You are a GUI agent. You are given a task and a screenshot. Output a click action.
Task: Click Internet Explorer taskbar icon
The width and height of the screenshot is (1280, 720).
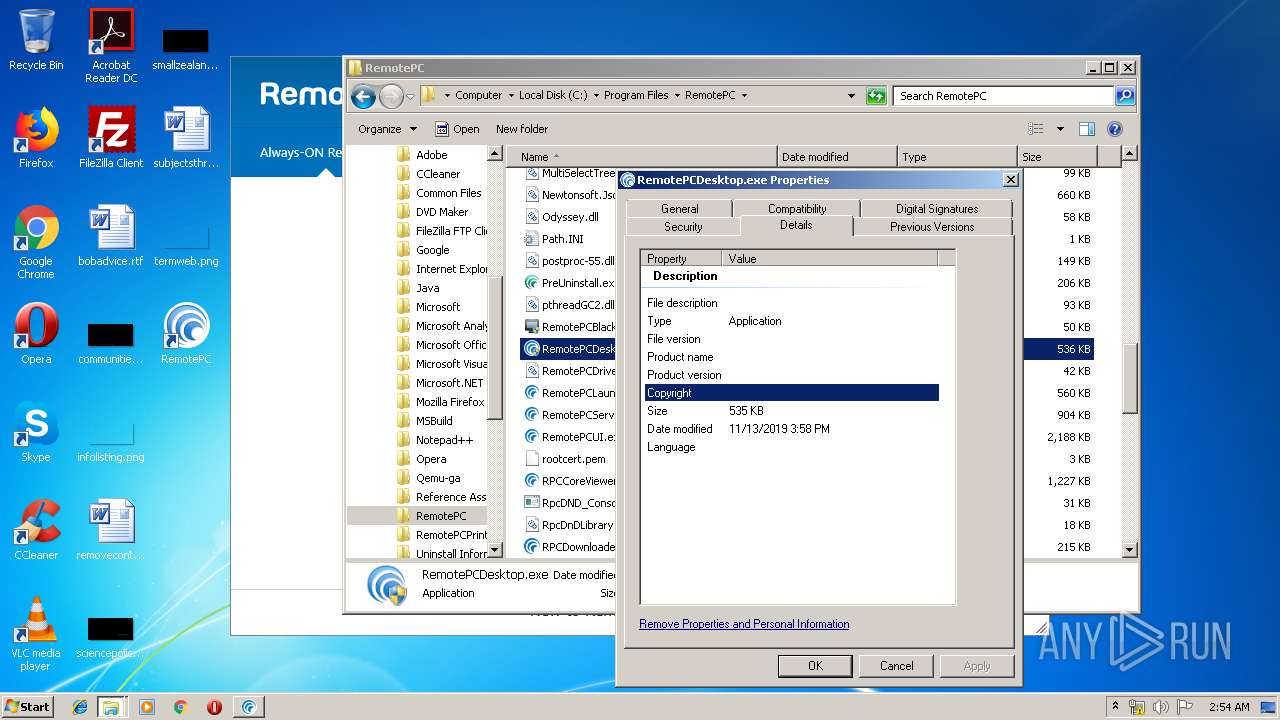pyautogui.click(x=80, y=707)
